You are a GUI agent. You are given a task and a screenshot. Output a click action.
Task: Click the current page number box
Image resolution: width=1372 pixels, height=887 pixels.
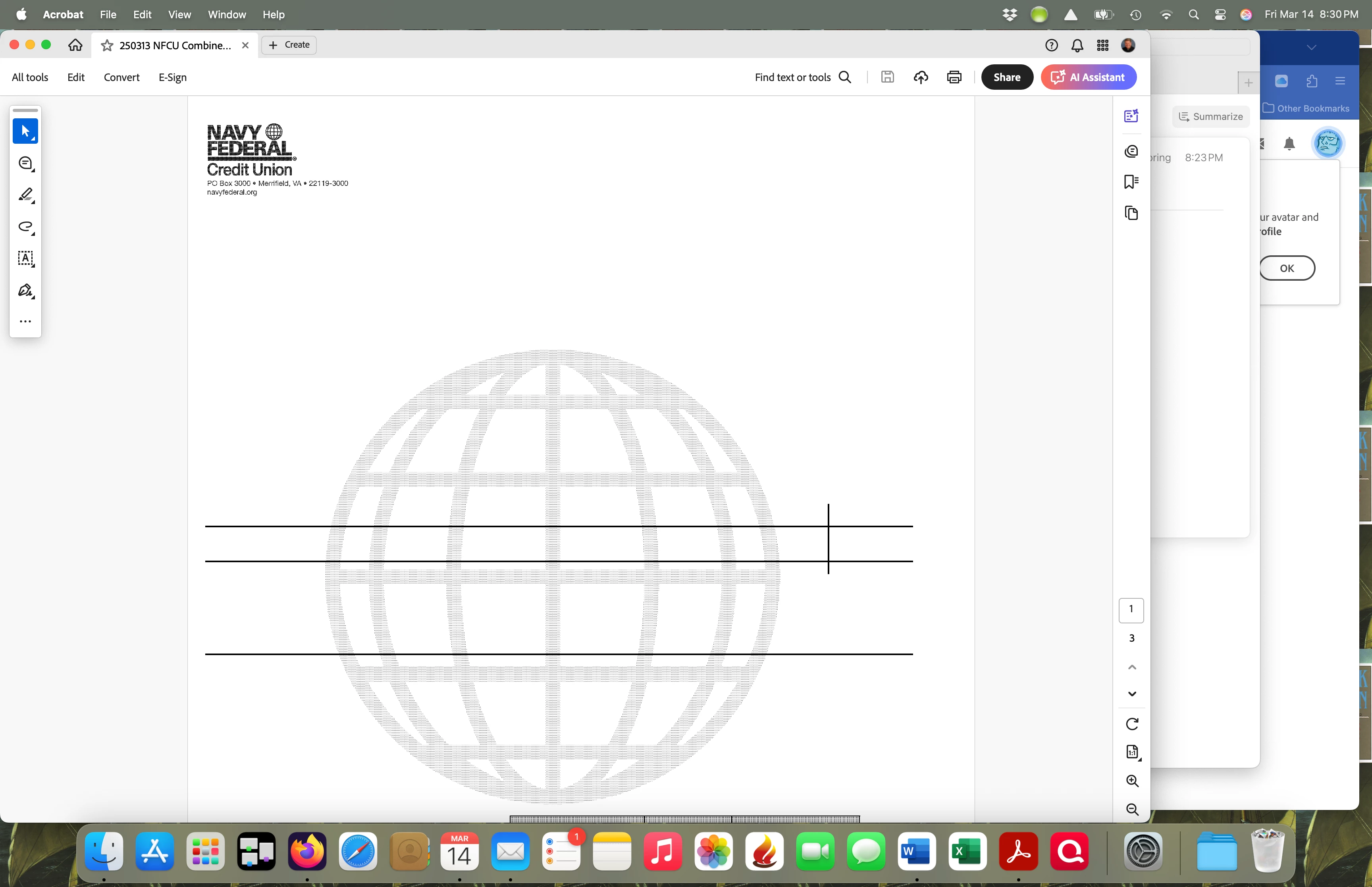click(x=1131, y=609)
